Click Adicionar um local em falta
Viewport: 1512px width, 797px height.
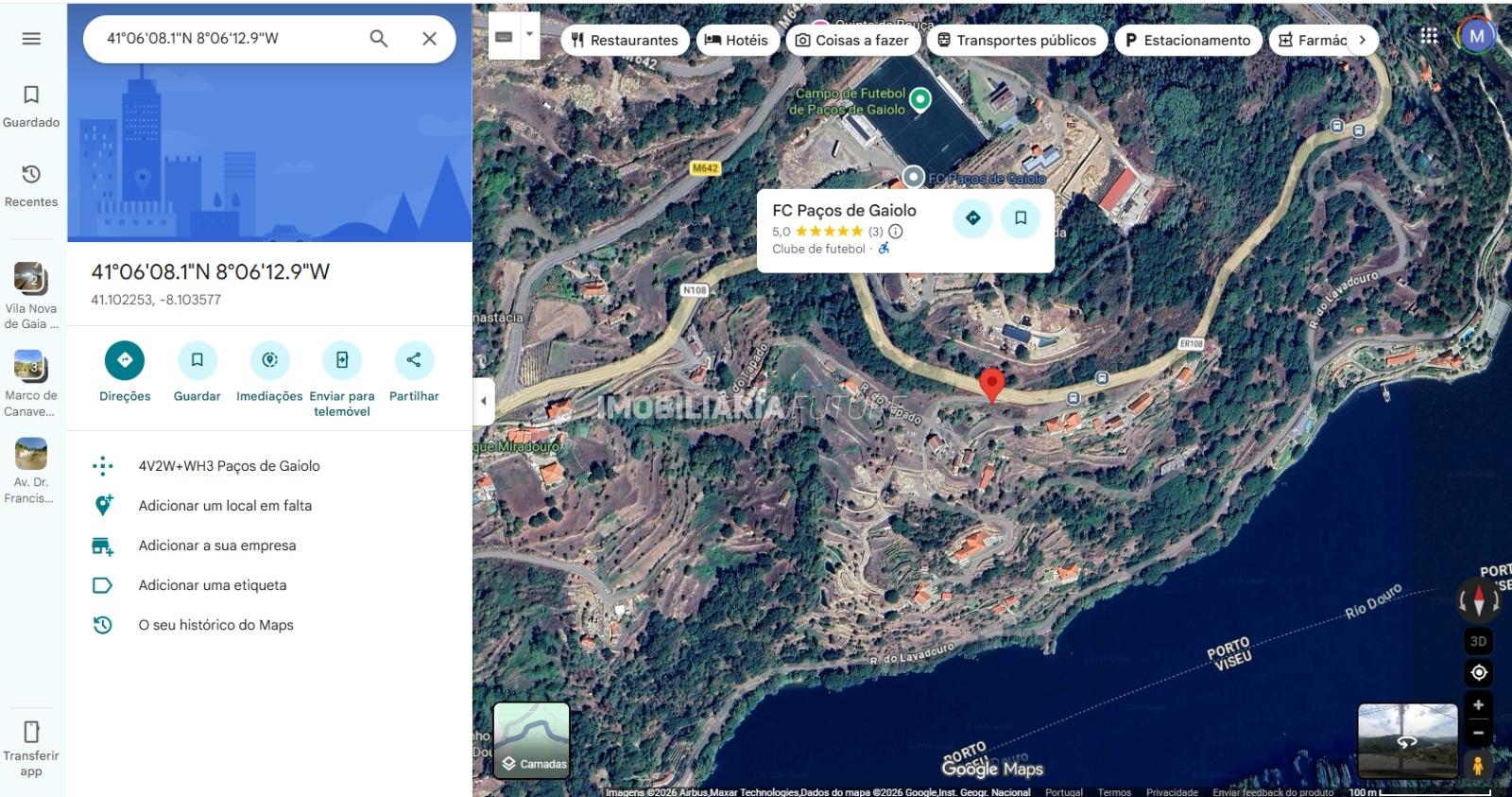(x=225, y=506)
